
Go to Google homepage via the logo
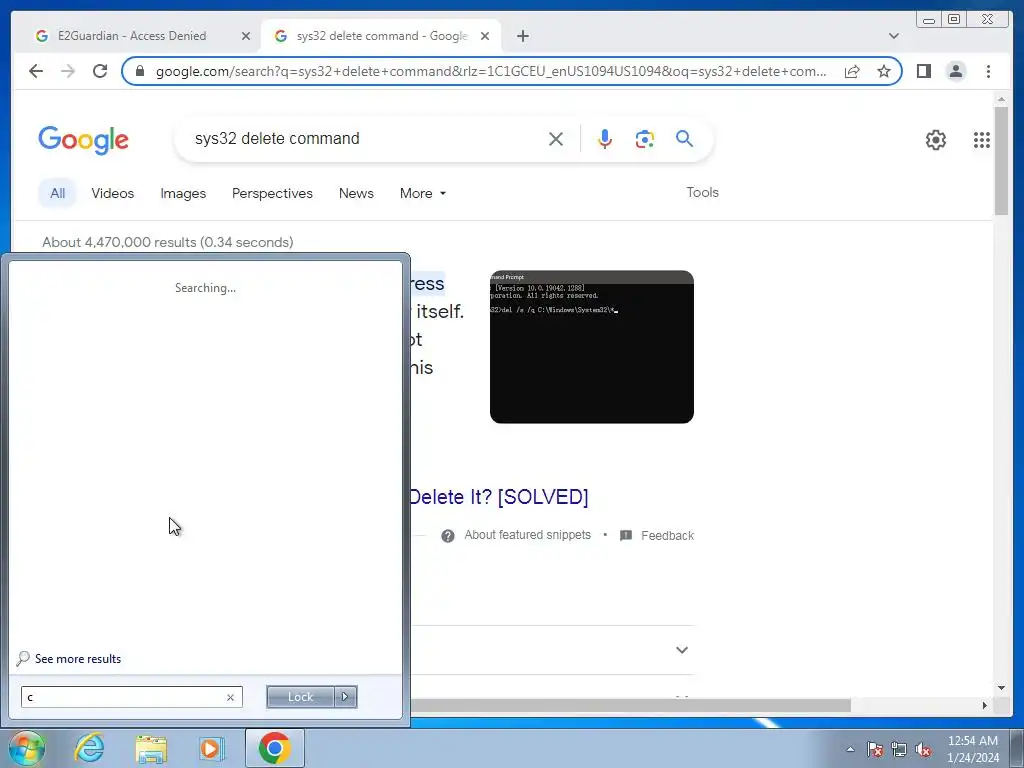point(84,140)
